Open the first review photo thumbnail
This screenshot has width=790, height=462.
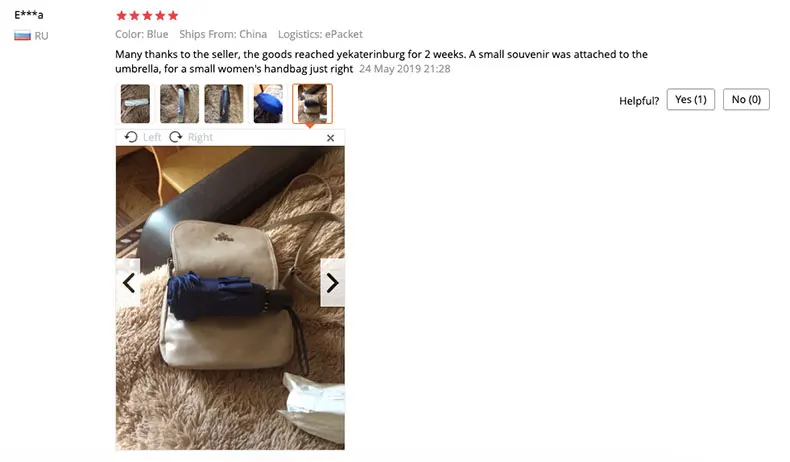click(x=135, y=104)
